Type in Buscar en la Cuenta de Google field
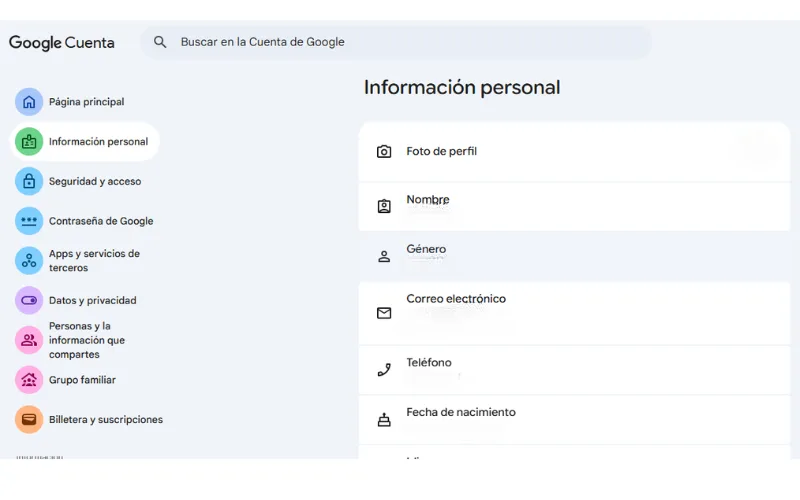 (400, 43)
